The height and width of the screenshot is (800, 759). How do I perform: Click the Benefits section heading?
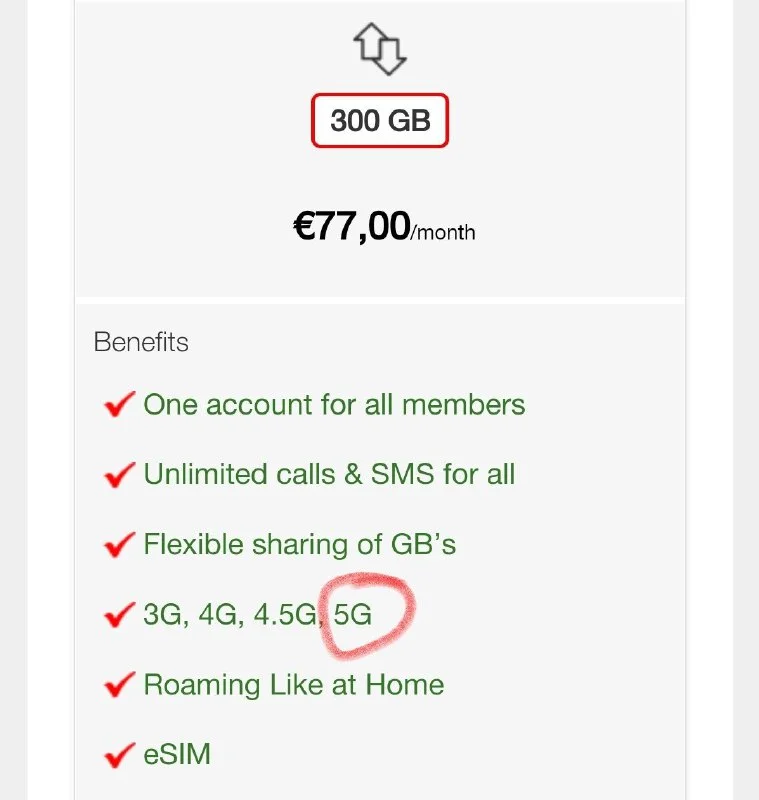(141, 342)
